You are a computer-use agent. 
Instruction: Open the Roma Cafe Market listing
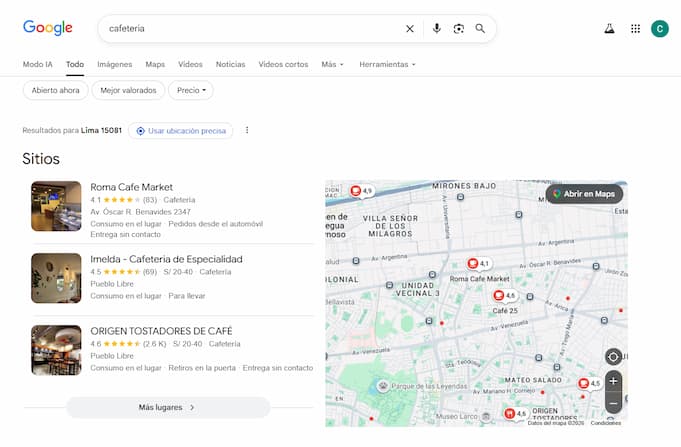coord(131,187)
